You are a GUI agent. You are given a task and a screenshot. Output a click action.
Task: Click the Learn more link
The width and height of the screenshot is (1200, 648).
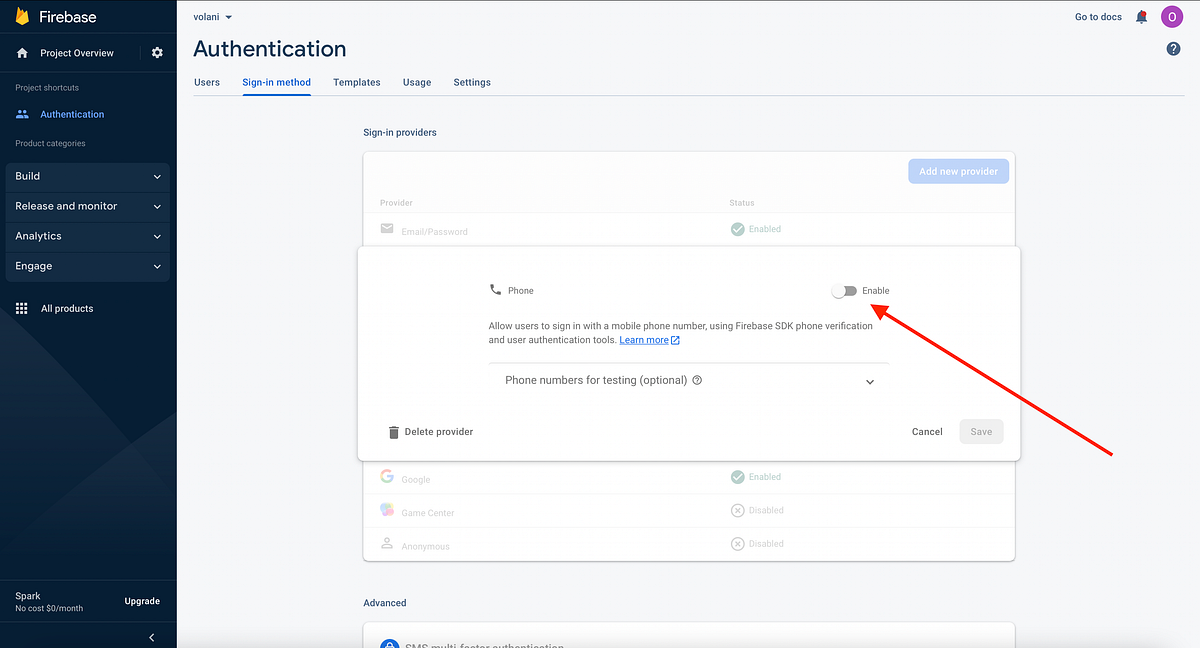pyautogui.click(x=644, y=339)
